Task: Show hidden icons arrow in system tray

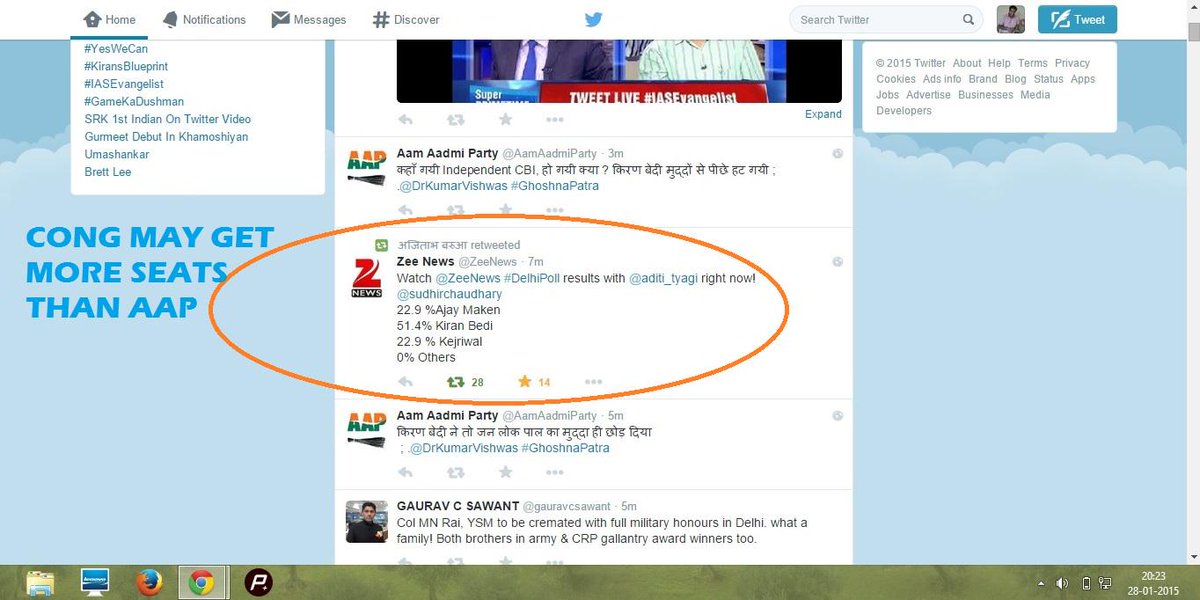Action: click(x=1042, y=583)
